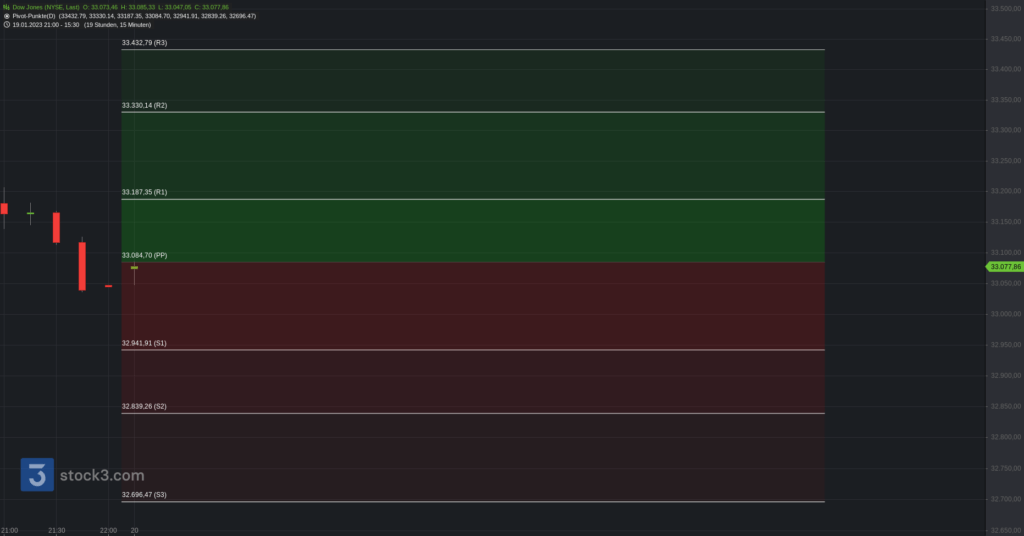This screenshot has width=1024, height=536.
Task: Select the 33.432,79 (R3) pivot line label
Action: tap(144, 42)
